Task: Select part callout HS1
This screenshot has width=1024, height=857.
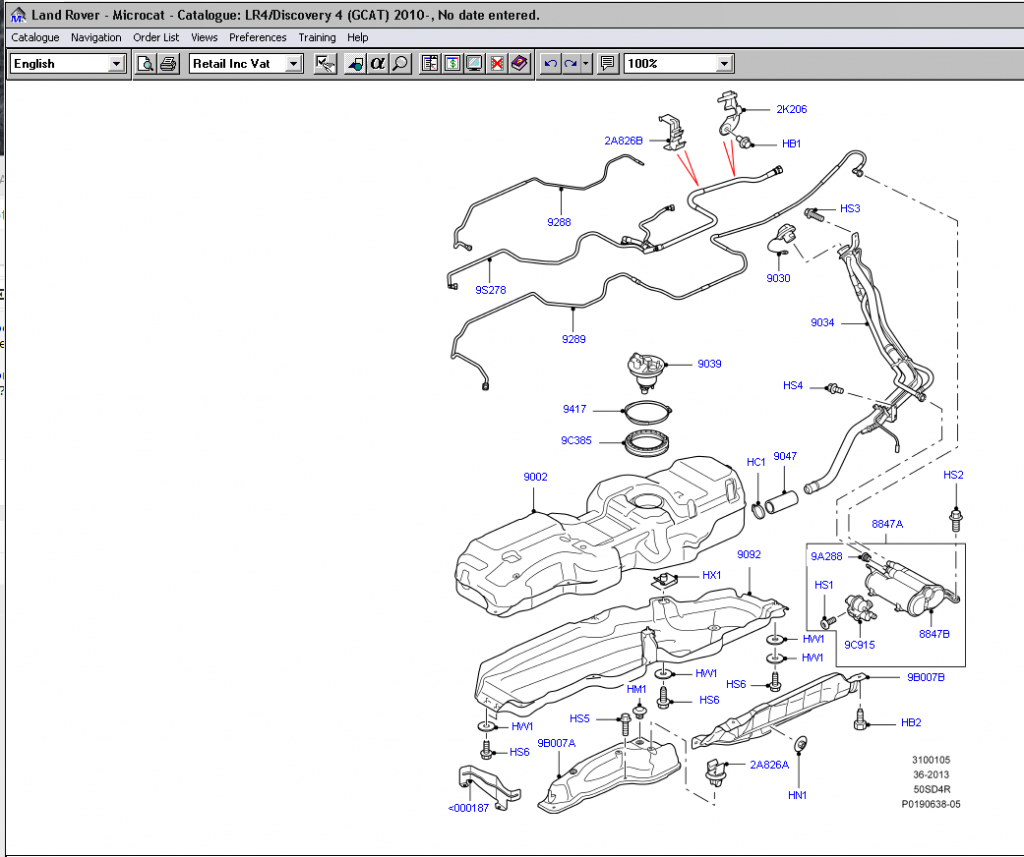Action: [824, 585]
